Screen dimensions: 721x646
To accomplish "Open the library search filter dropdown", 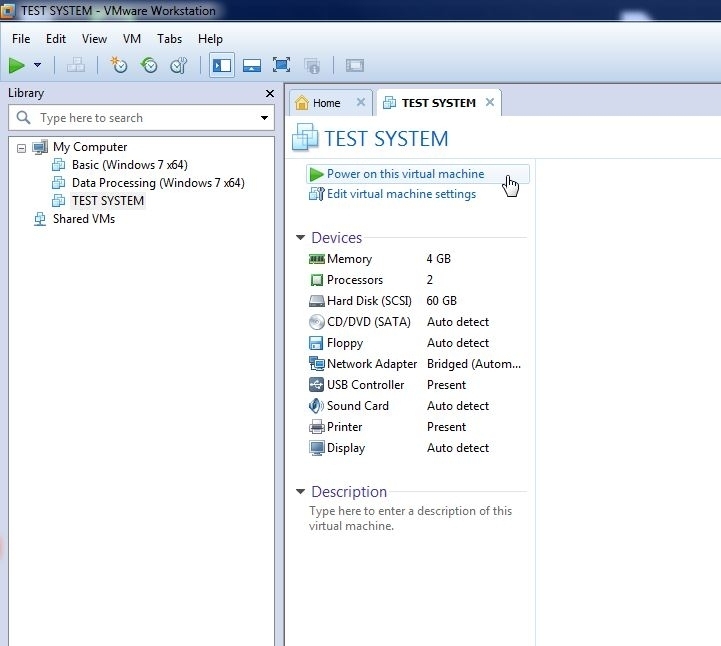I will coord(264,118).
